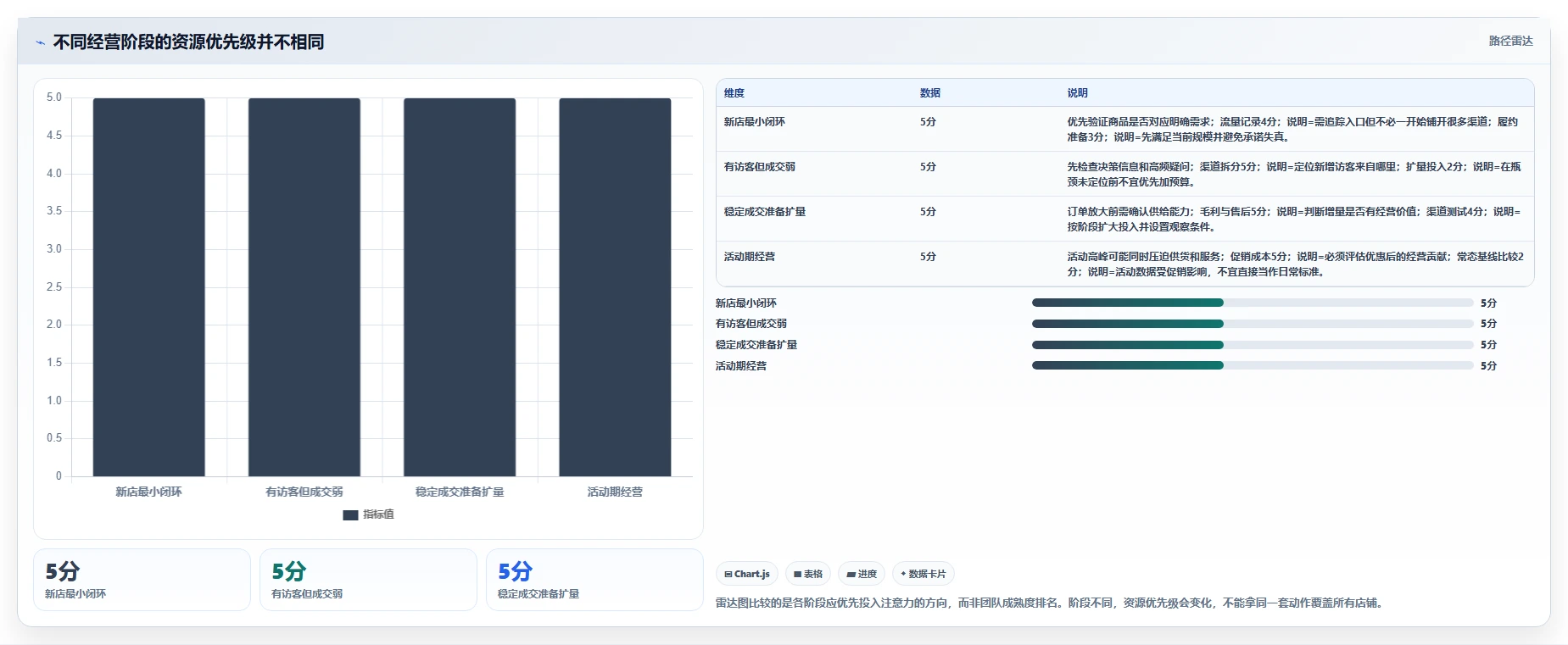Click description starting 订单放大前需确认供给能力
1568x645 pixels.
click(1293, 219)
